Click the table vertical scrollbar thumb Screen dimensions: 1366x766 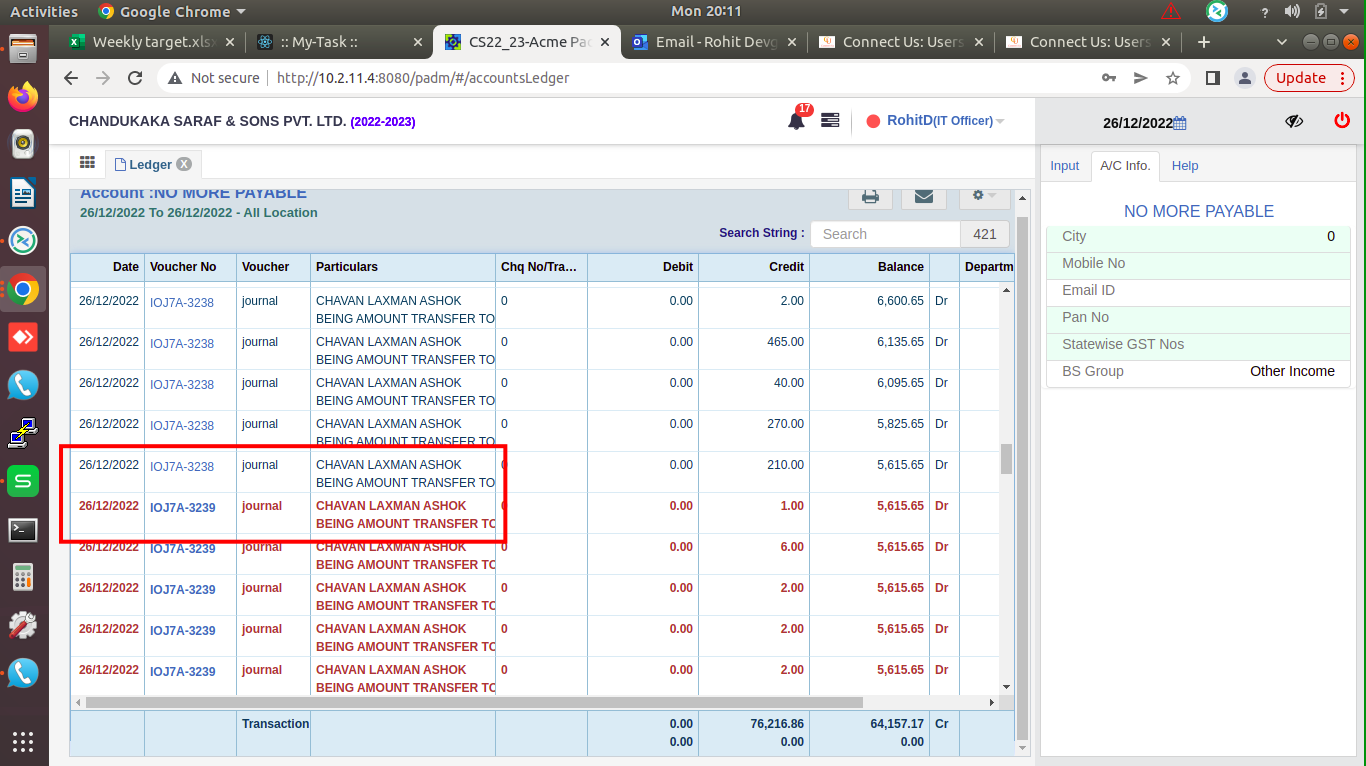[x=1006, y=459]
